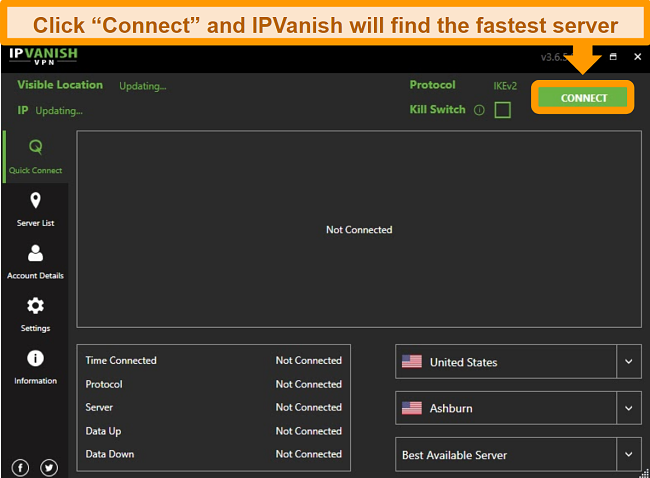Maximize the IPVanish window
Screen dimensions: 650x478
pos(613,57)
